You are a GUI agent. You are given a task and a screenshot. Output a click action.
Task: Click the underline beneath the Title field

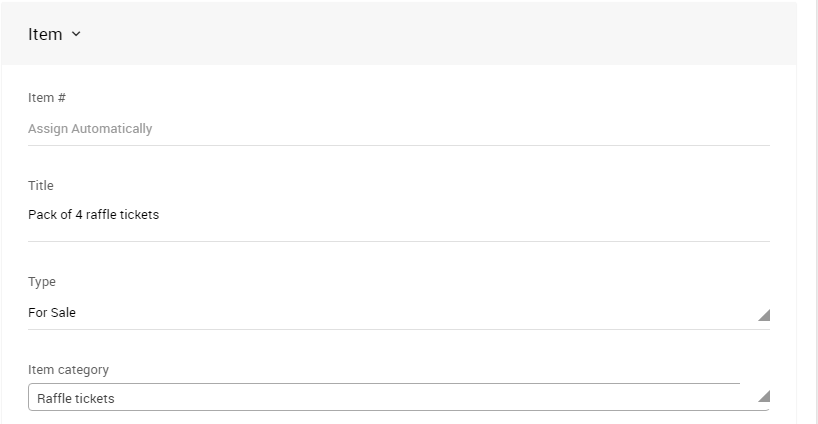pos(399,241)
